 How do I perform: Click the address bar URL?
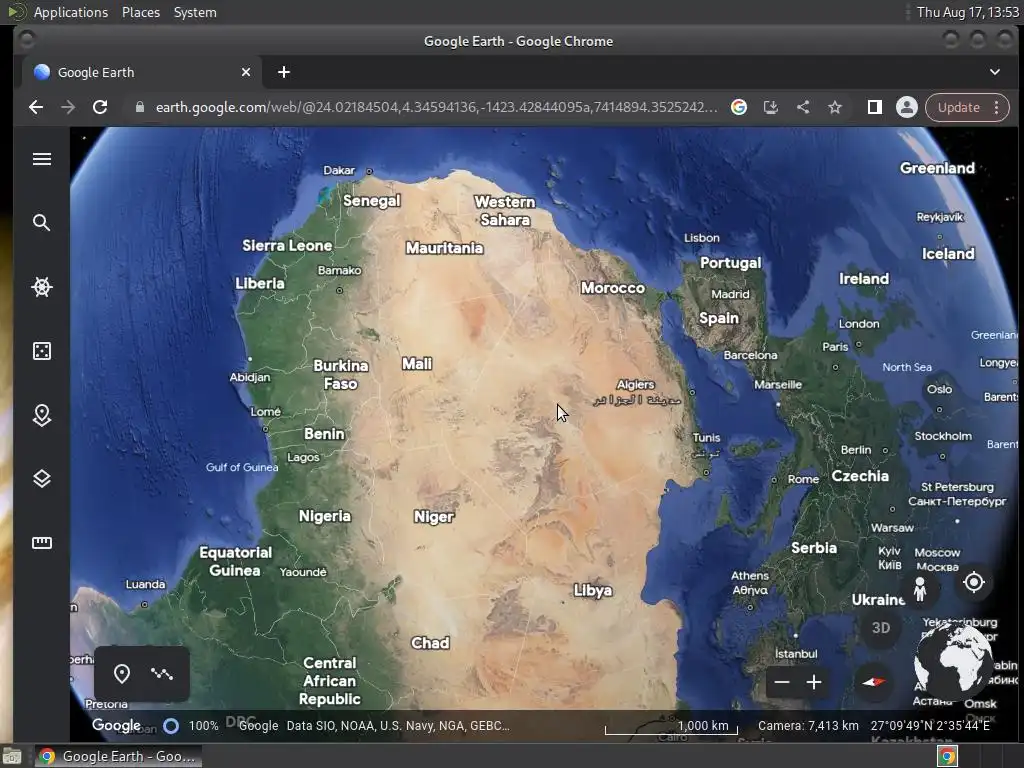point(436,107)
